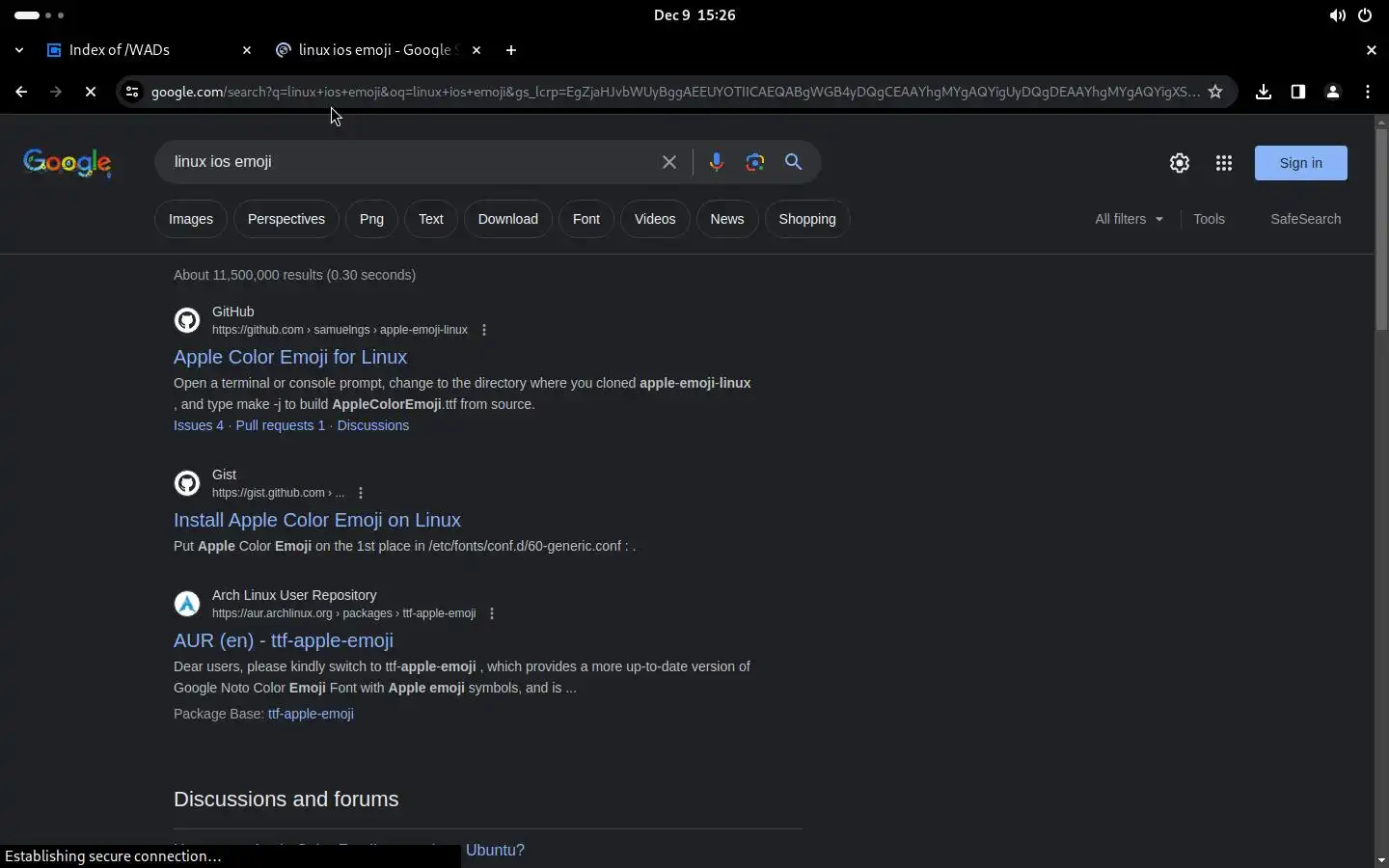Open Apple Color Emoji for Linux result
This screenshot has width=1389, height=868.
(290, 357)
